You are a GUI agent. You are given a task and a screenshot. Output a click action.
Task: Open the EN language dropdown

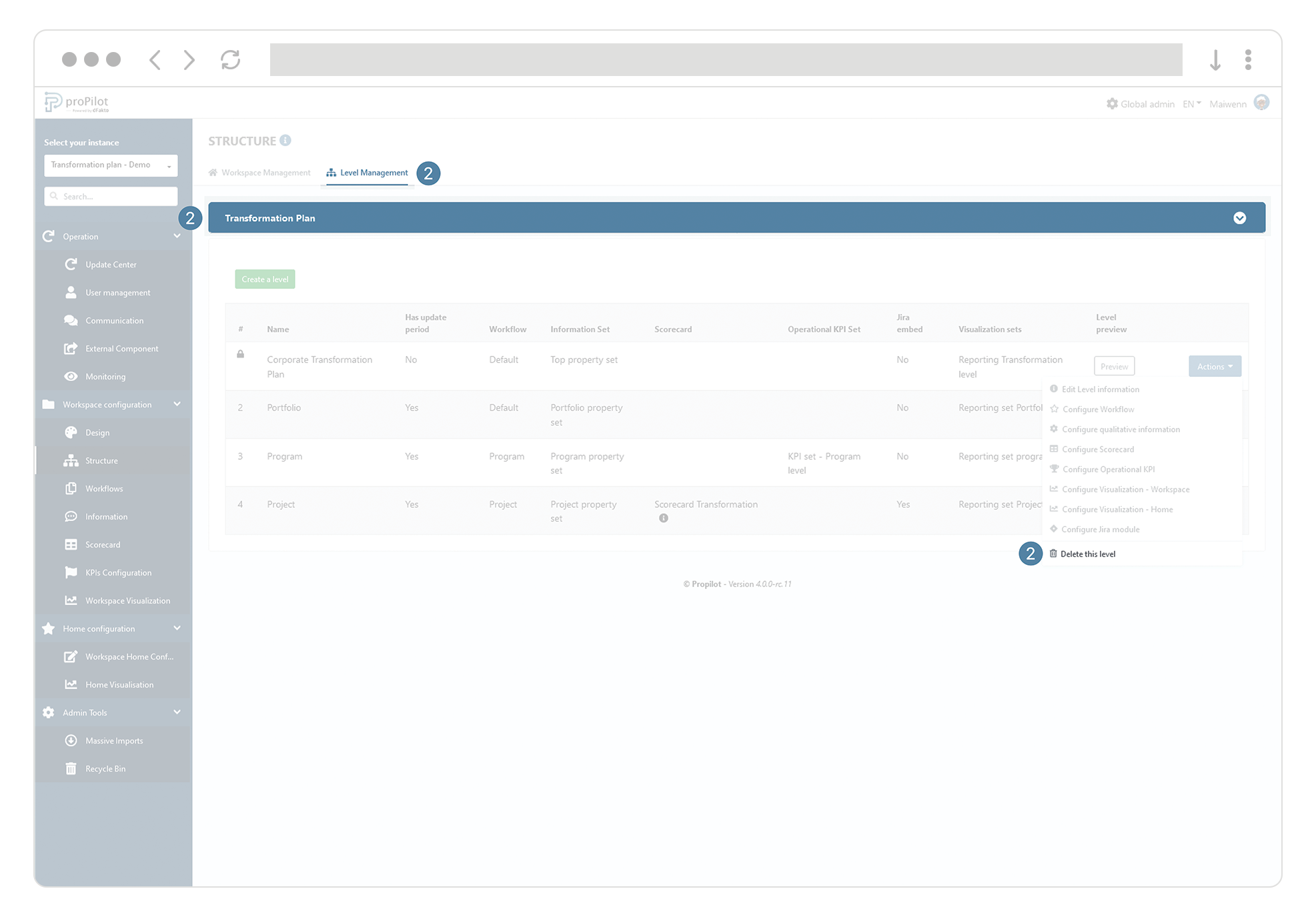click(x=1191, y=104)
